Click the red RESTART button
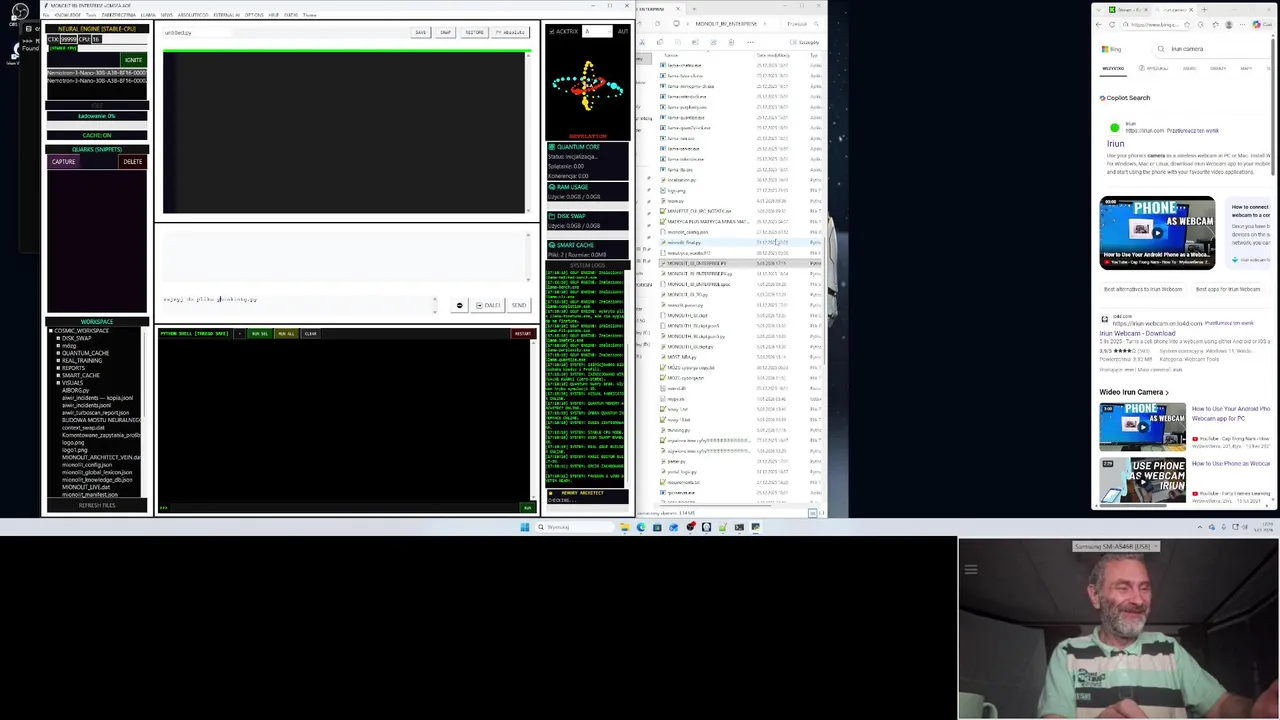Image resolution: width=1280 pixels, height=720 pixels. coord(523,334)
